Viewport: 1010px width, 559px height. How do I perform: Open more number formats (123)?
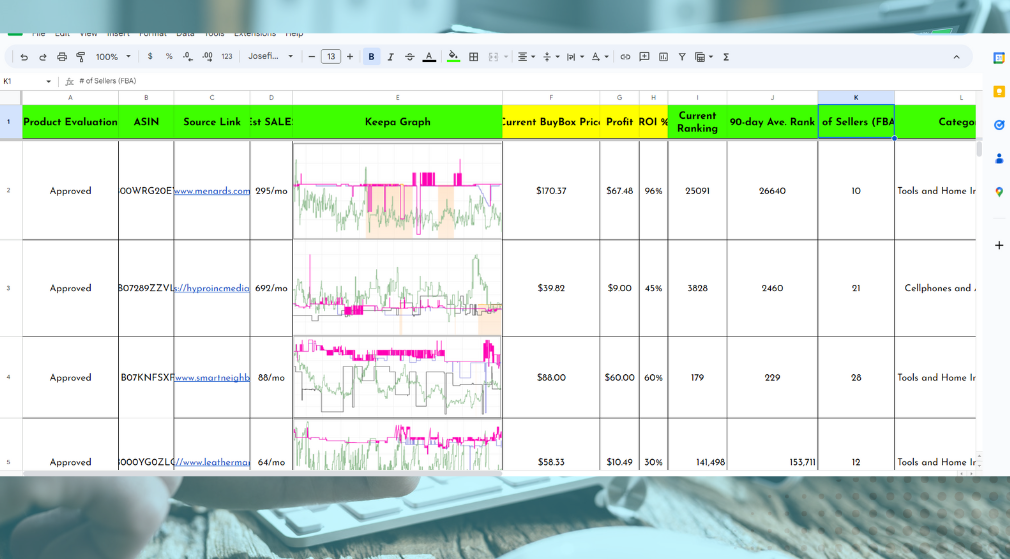(227, 57)
